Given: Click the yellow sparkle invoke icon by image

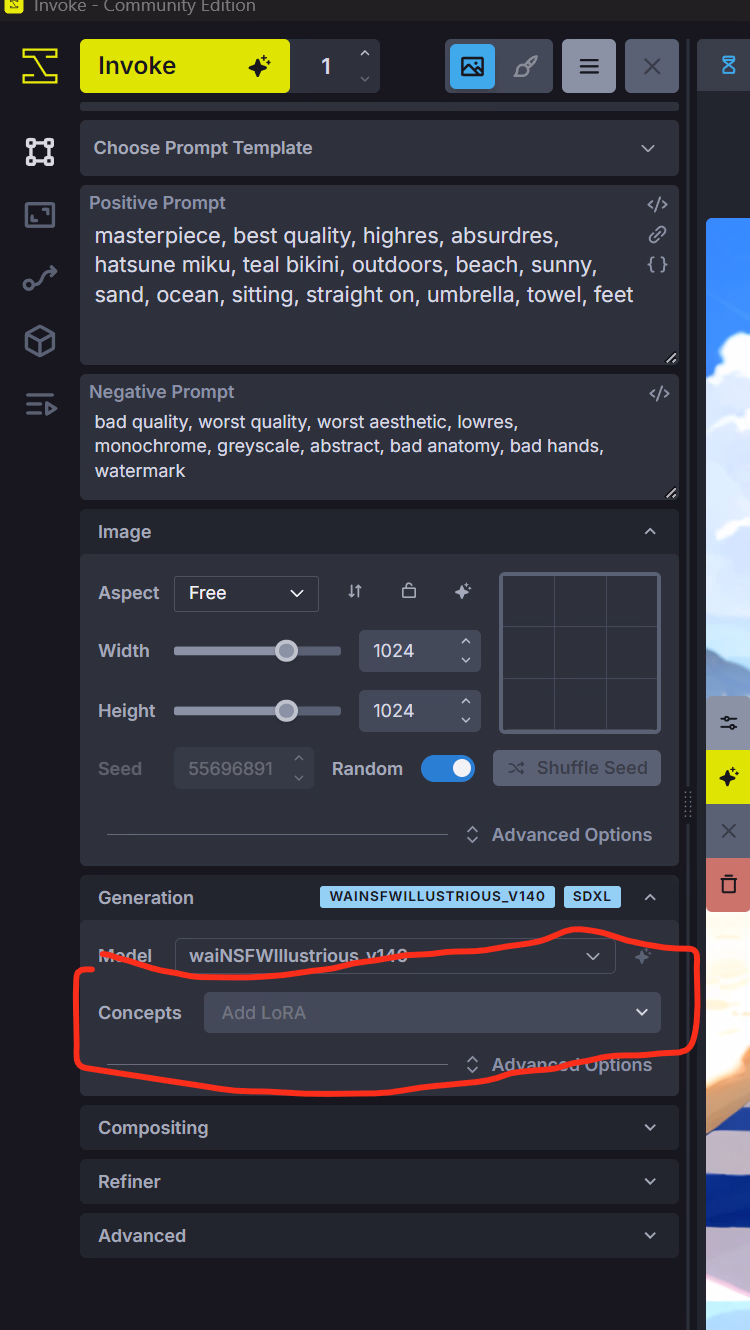Looking at the screenshot, I should 728,776.
